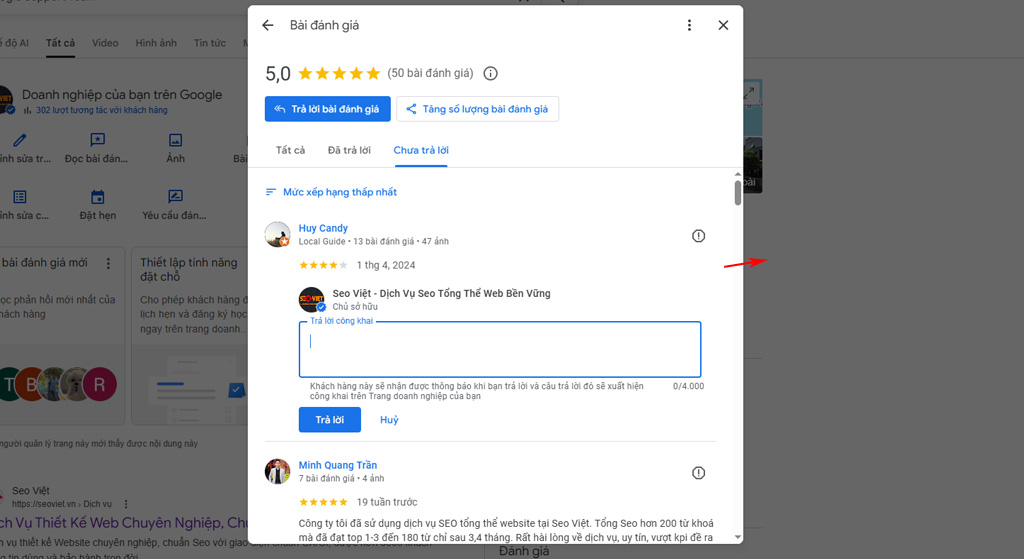
Task: Click the Dịch Vụ Thiết Kế Web result title
Action: pyautogui.click(x=123, y=522)
